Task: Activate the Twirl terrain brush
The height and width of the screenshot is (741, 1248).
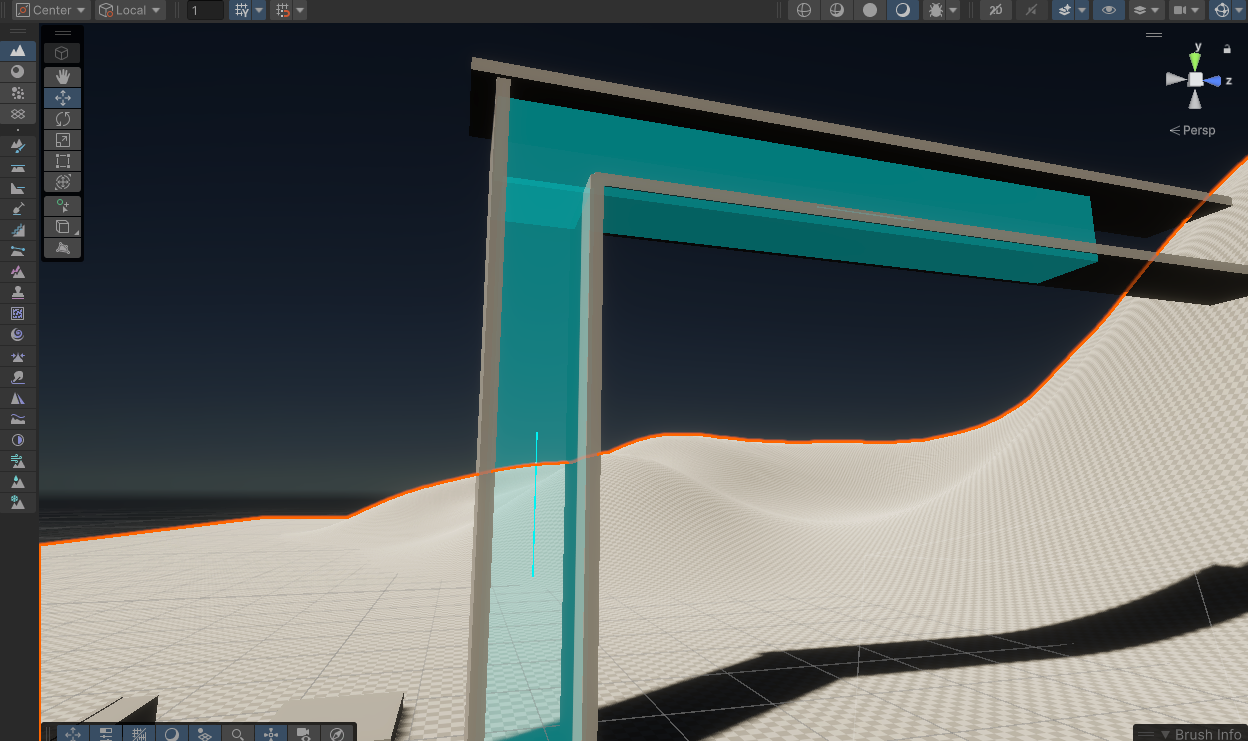Action: coord(17,335)
